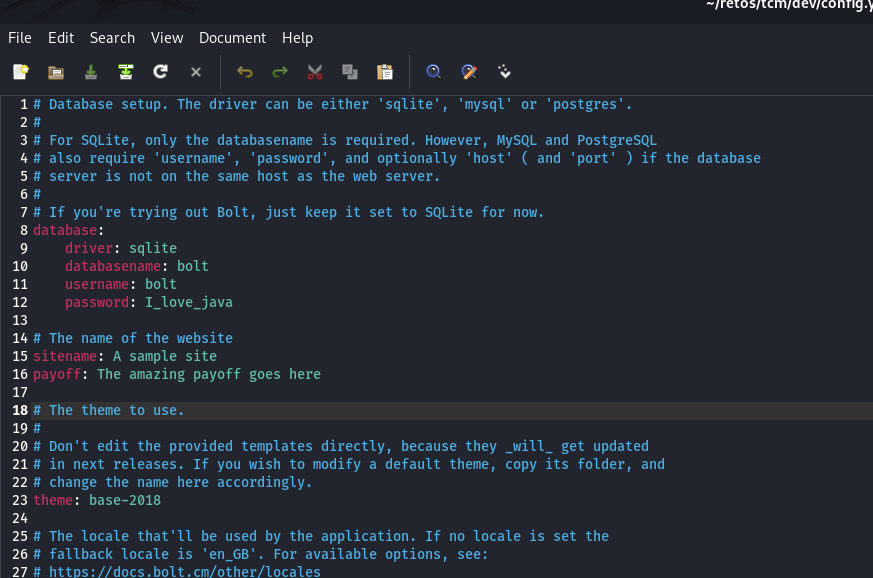
Task: Click the Save As toolbar icon
Action: pyautogui.click(x=126, y=72)
